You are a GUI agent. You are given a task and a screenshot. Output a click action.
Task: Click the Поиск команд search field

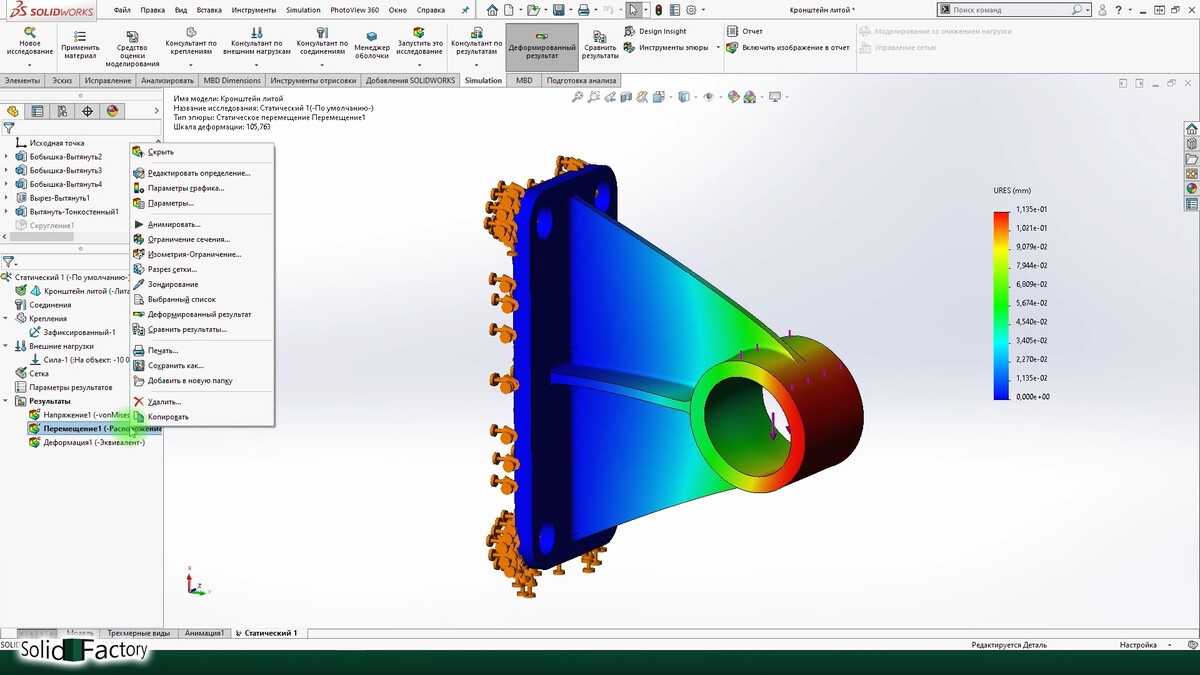pyautogui.click(x=1010, y=10)
